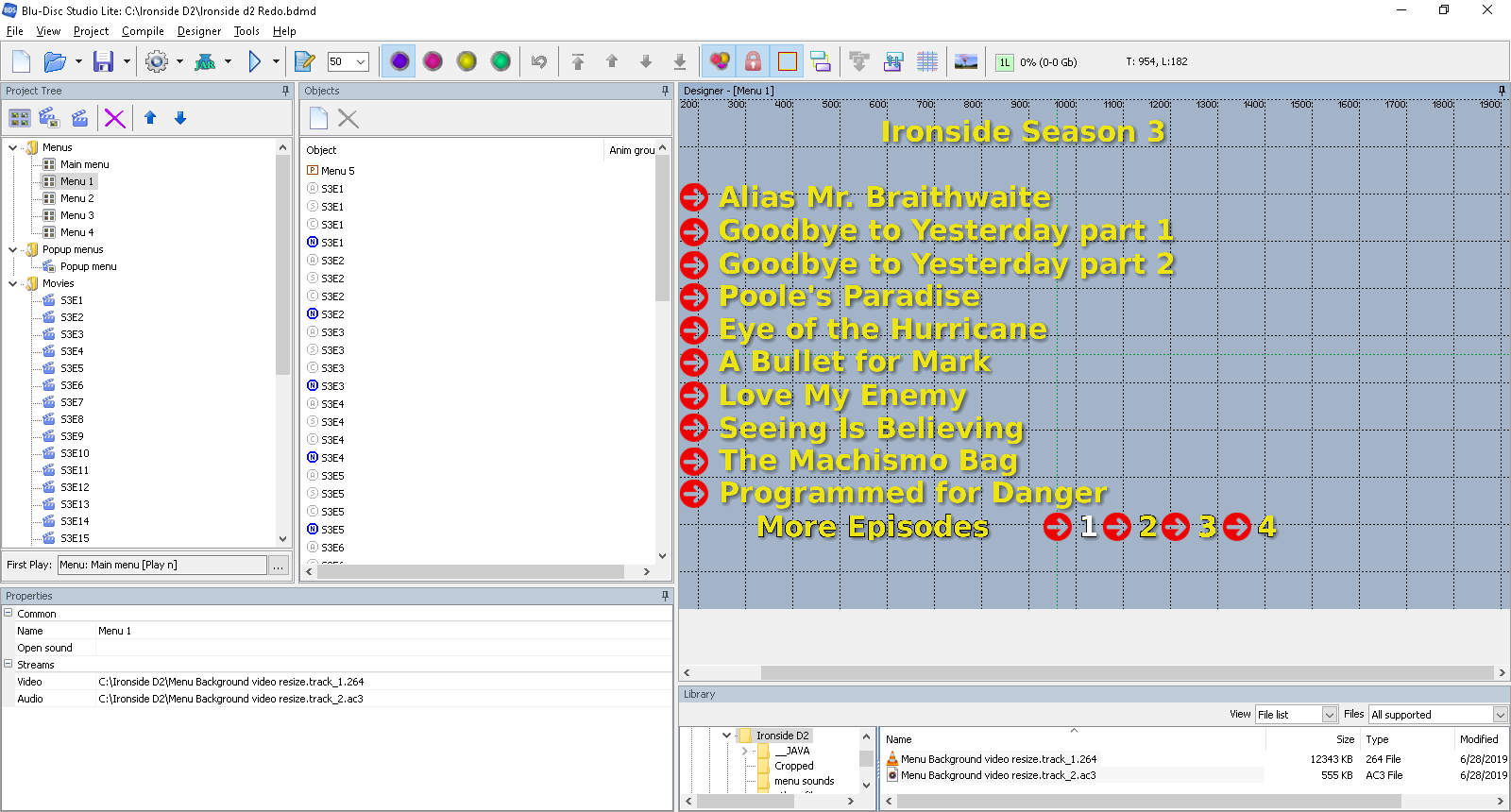Click the undo arrow in toolbar
Viewport: 1511px width, 812px height.
coord(539,62)
